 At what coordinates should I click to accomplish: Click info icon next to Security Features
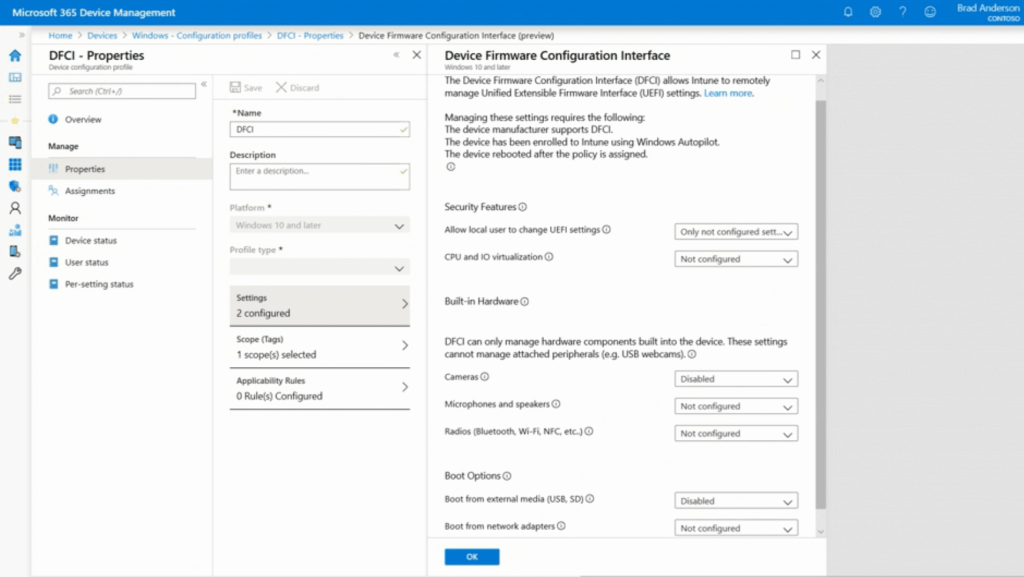pyautogui.click(x=522, y=207)
